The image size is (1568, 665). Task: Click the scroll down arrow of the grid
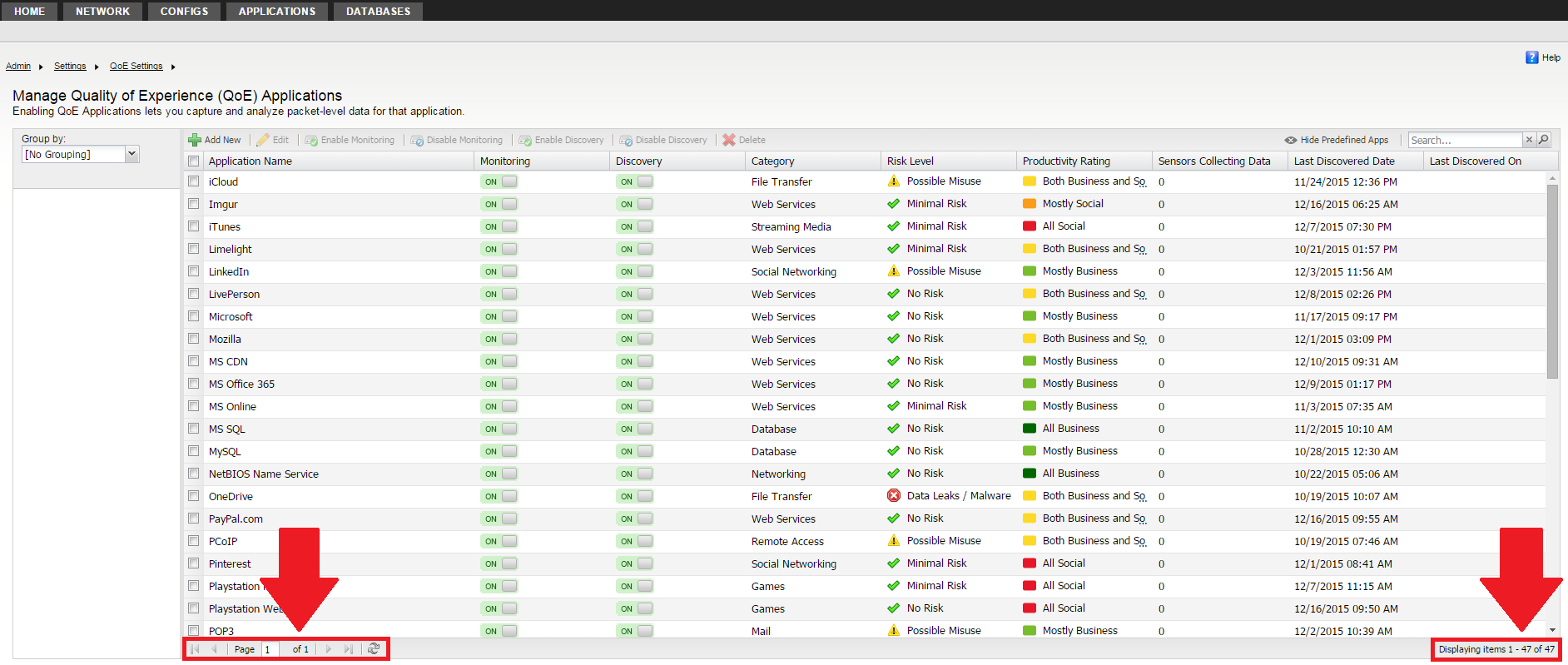pyautogui.click(x=1552, y=630)
